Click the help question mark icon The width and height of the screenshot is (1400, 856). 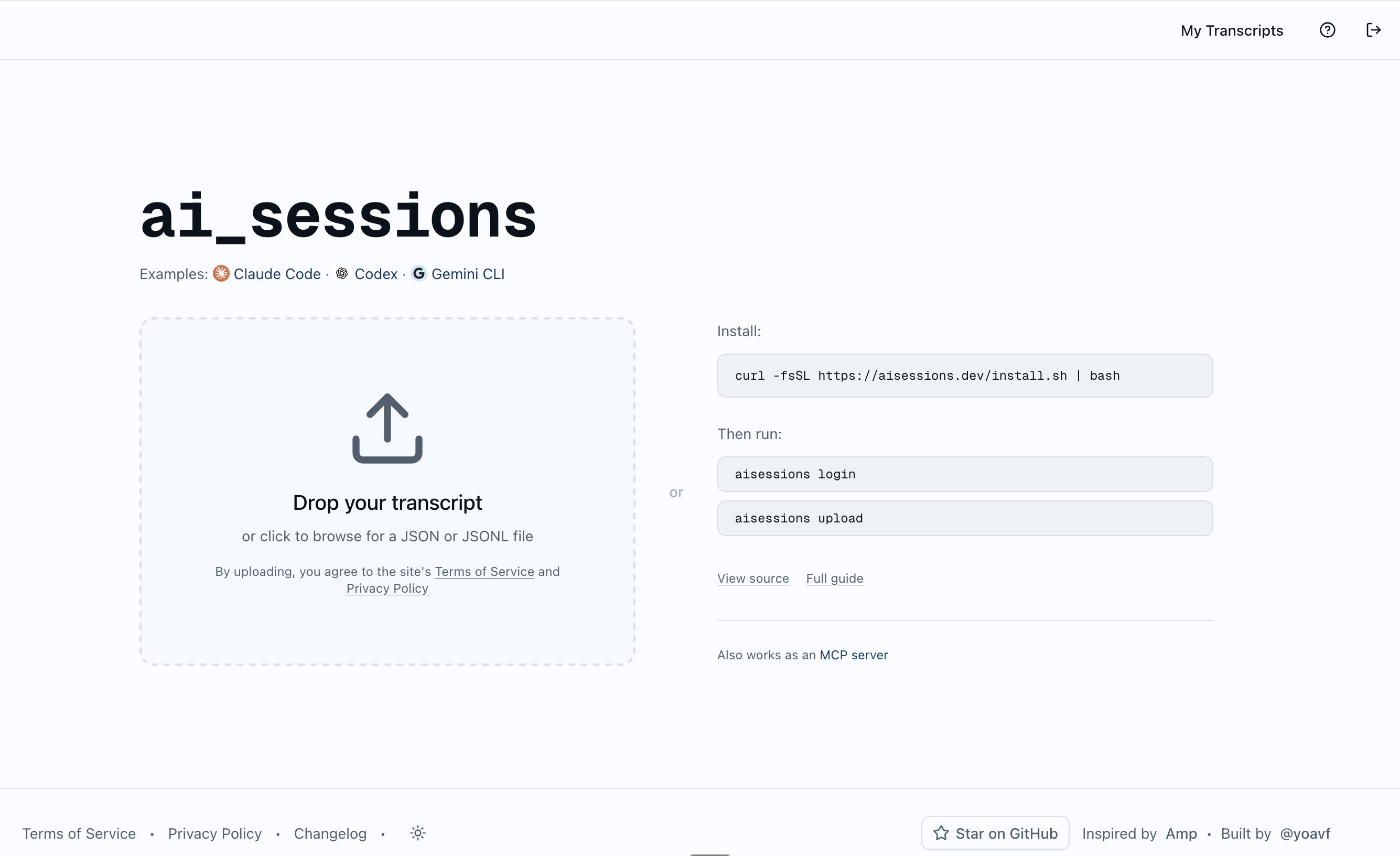click(1328, 30)
